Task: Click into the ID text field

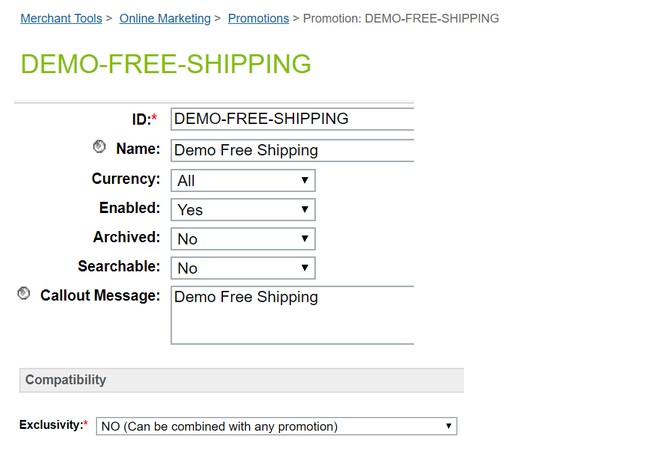Action: tap(291, 119)
